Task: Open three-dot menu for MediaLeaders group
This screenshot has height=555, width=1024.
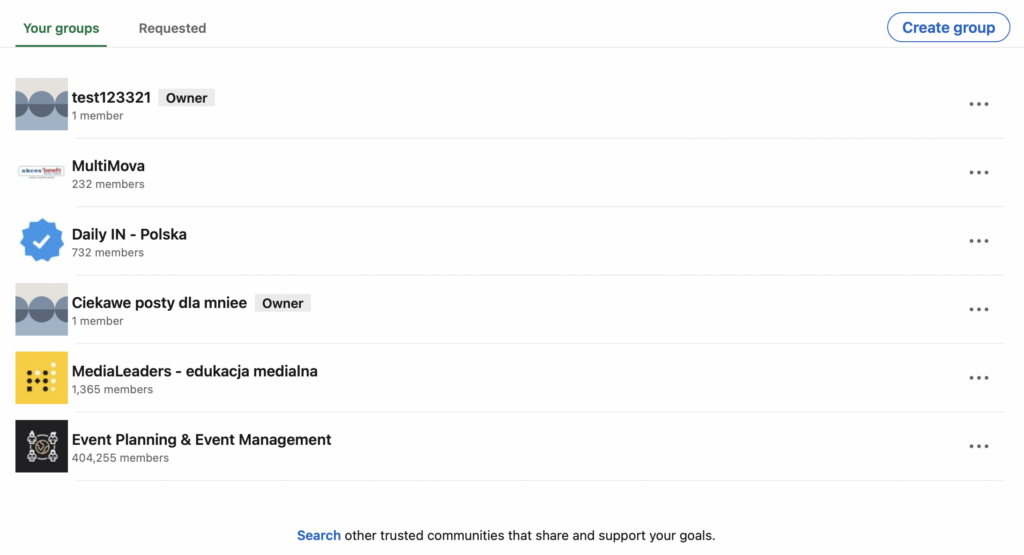Action: click(x=978, y=378)
